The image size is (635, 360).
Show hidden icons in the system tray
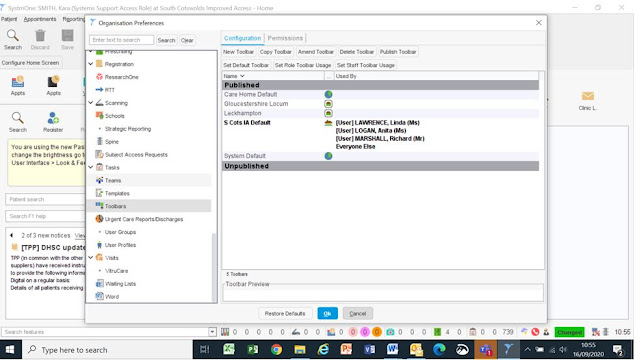tap(527, 349)
